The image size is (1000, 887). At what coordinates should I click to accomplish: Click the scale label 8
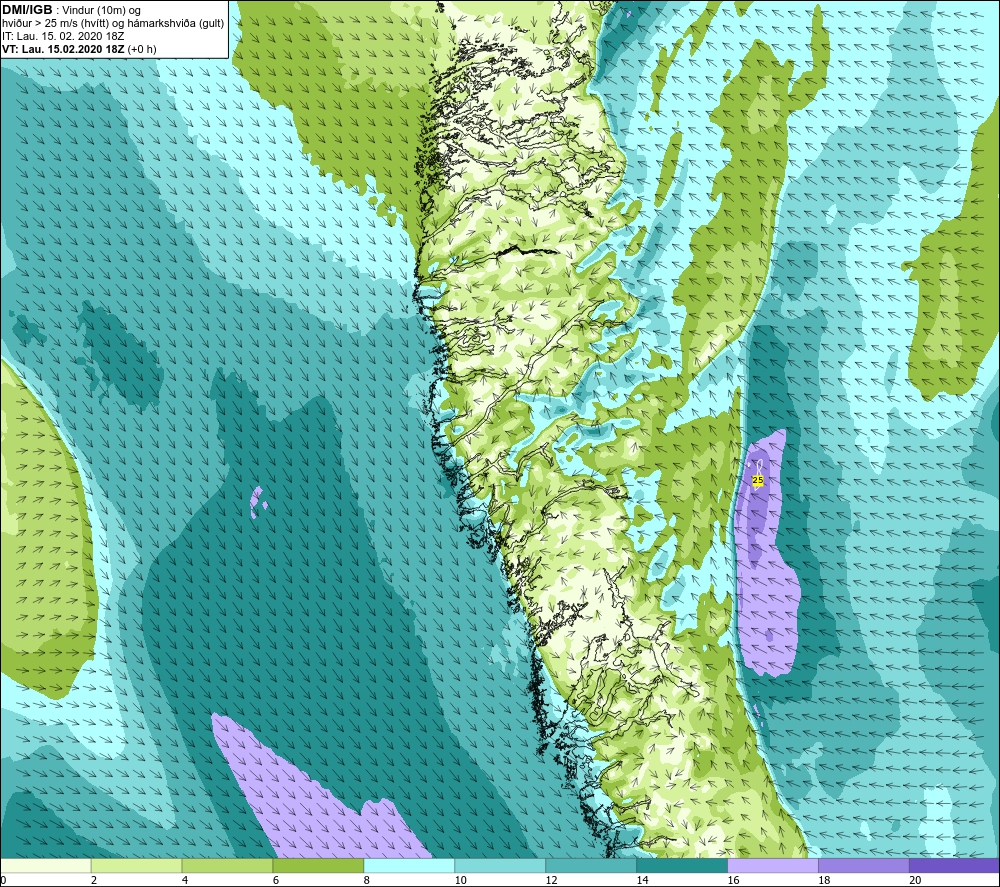(x=367, y=880)
